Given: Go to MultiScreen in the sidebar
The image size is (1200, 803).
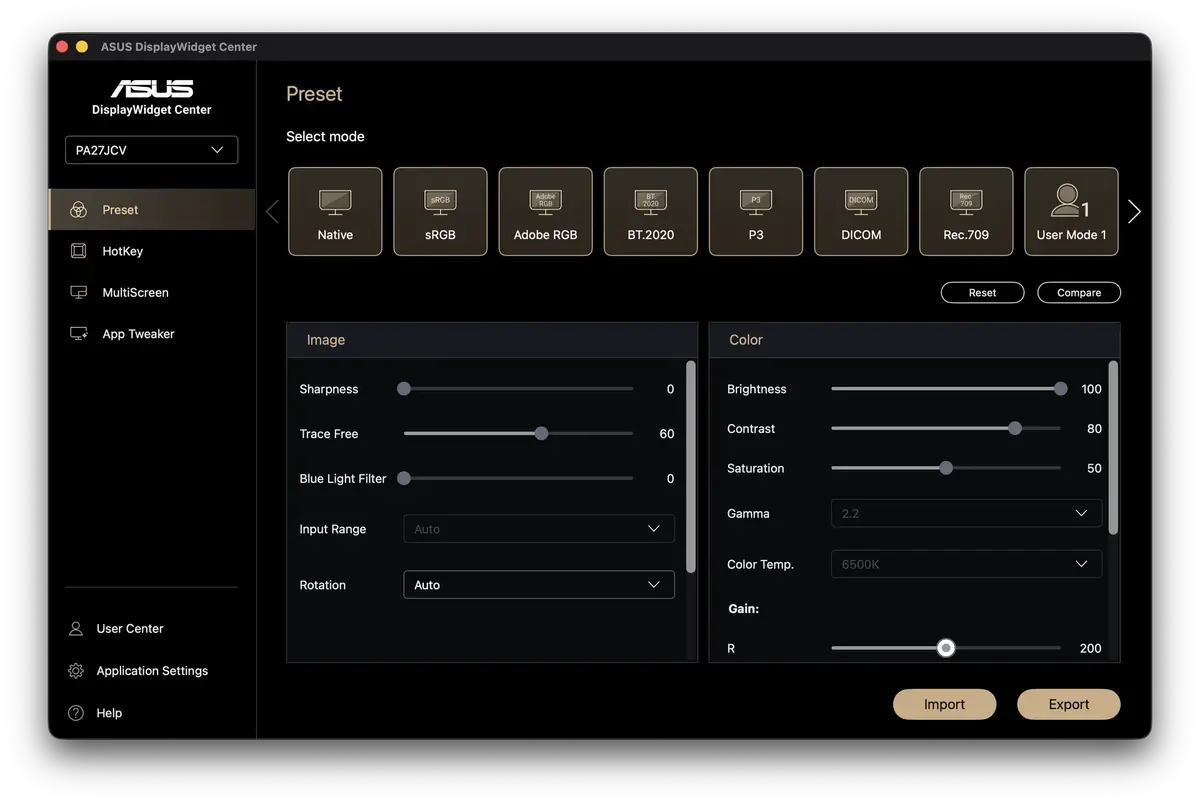Looking at the screenshot, I should [x=152, y=293].
